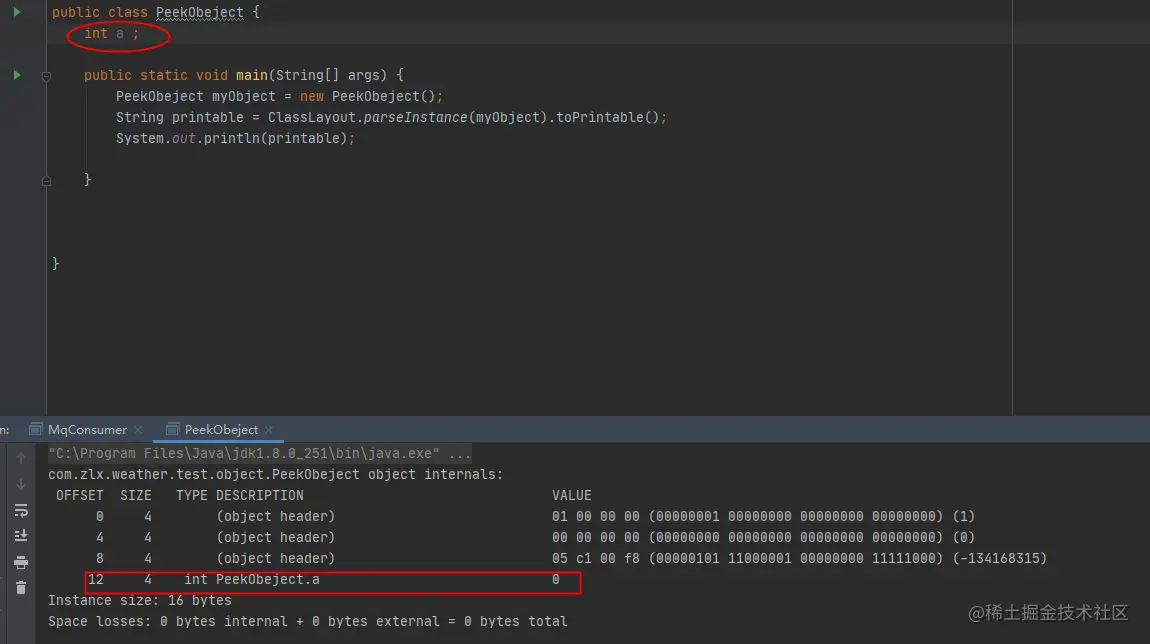Screen dimensions: 1150x644
Task: Click the 'Space losses' output line
Action: pyautogui.click(x=308, y=622)
